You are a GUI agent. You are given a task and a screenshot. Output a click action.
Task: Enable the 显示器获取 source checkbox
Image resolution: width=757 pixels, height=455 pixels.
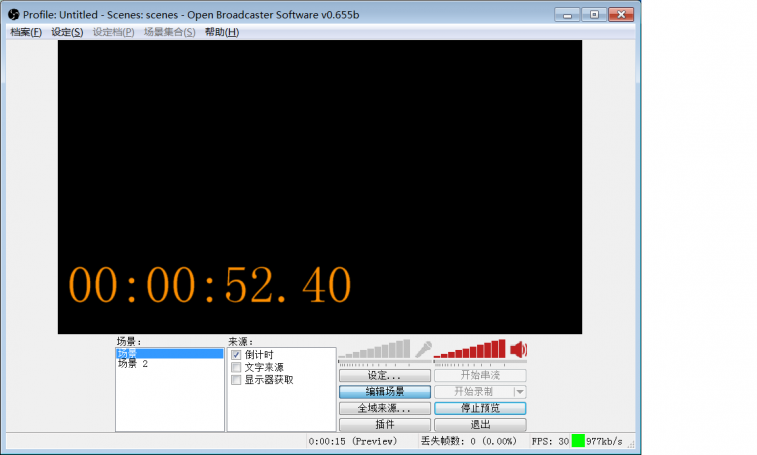pyautogui.click(x=236, y=379)
